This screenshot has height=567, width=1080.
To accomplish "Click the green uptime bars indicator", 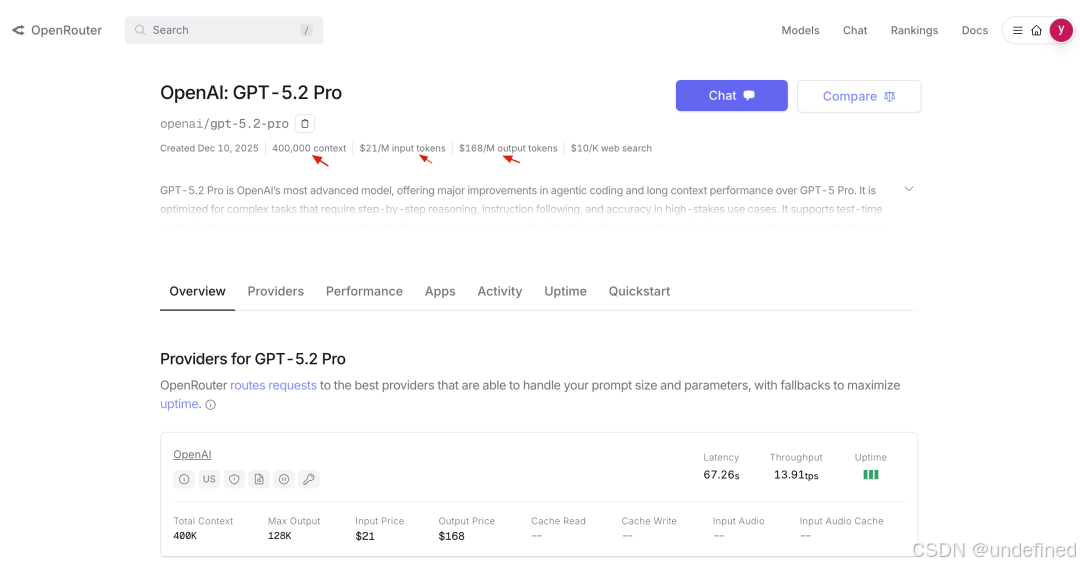I will (x=871, y=475).
